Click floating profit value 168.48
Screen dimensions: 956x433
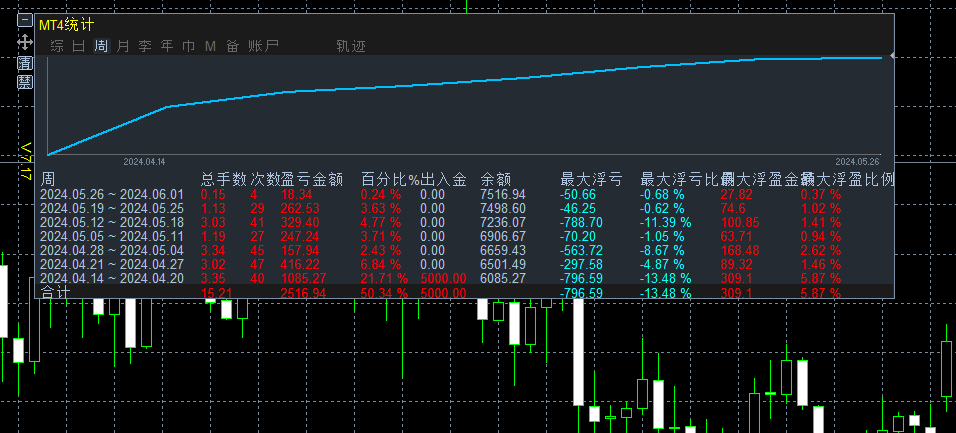(740, 250)
